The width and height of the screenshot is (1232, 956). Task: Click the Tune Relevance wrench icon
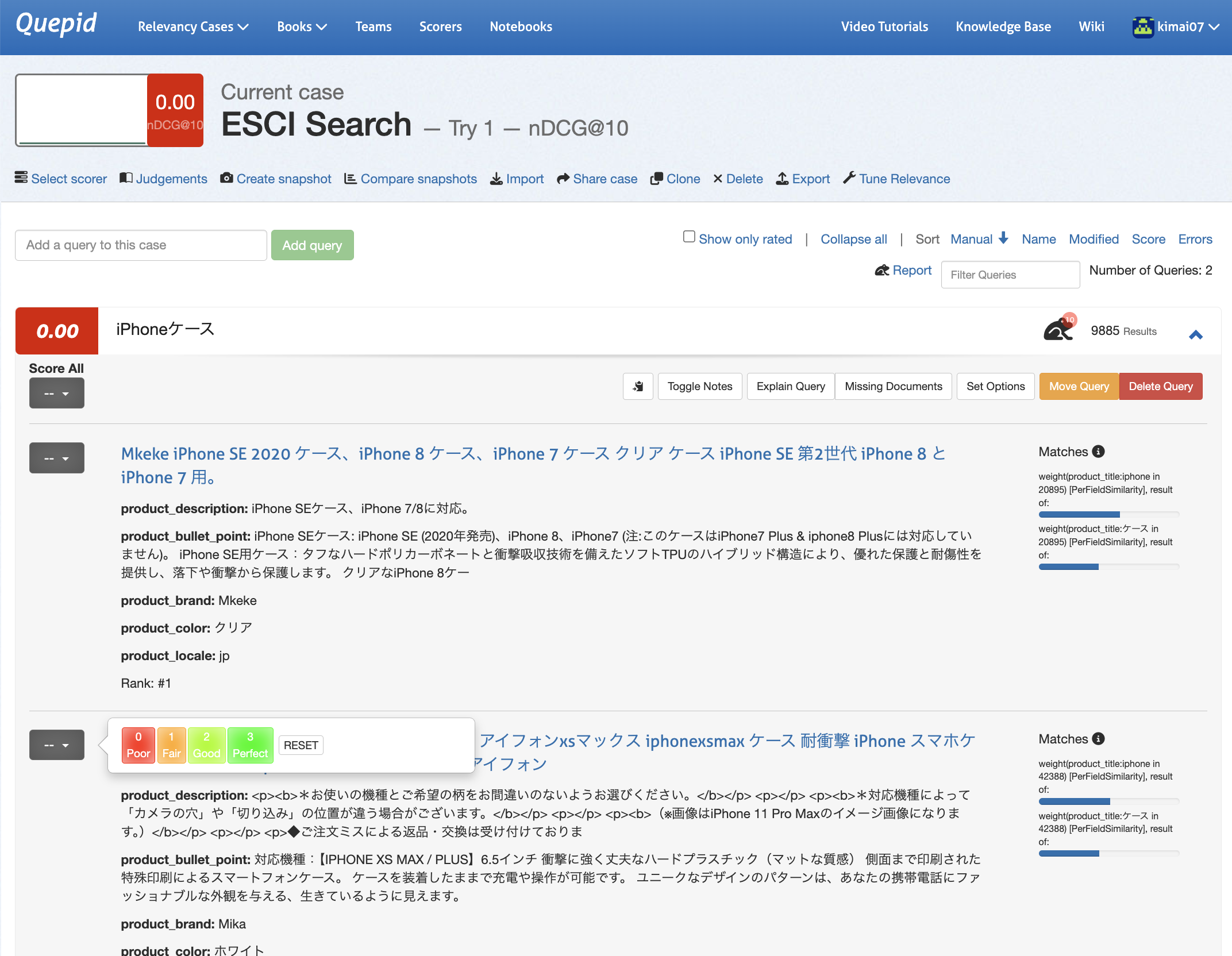click(x=849, y=178)
